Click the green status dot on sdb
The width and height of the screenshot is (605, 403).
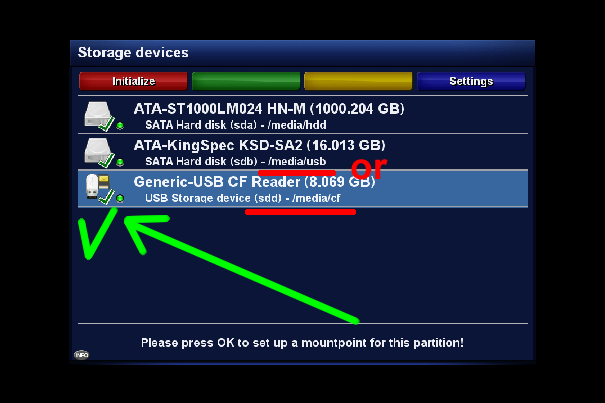[120, 162]
